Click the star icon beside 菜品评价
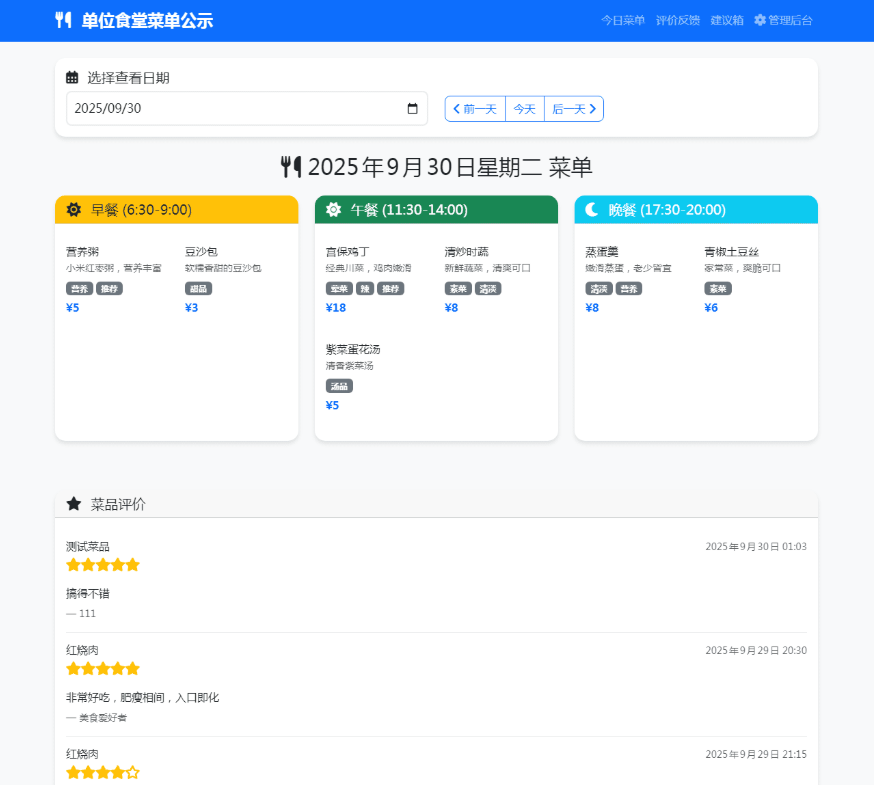The image size is (875, 785). click(73, 504)
